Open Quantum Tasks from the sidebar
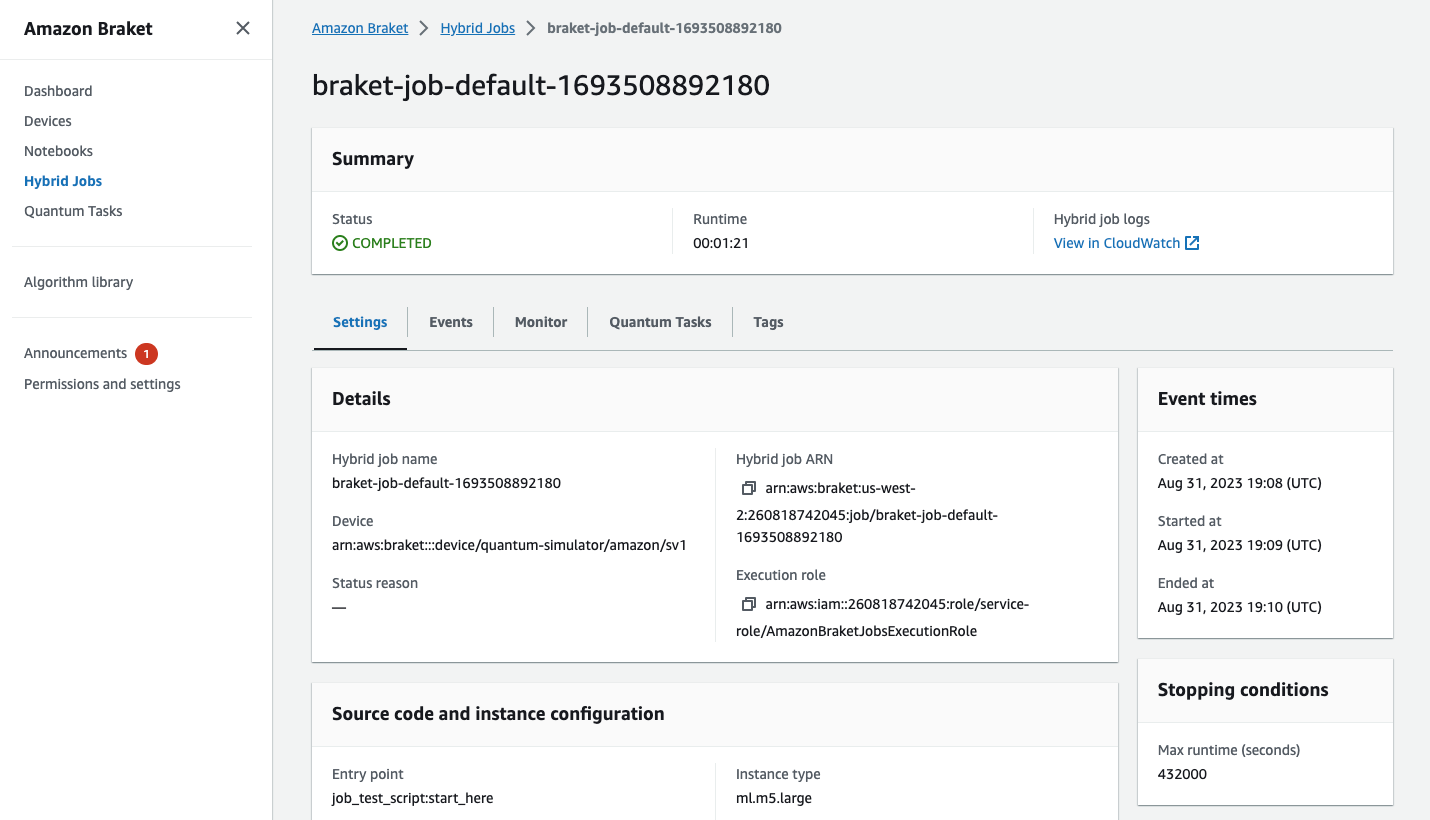1430x820 pixels. pos(73,211)
